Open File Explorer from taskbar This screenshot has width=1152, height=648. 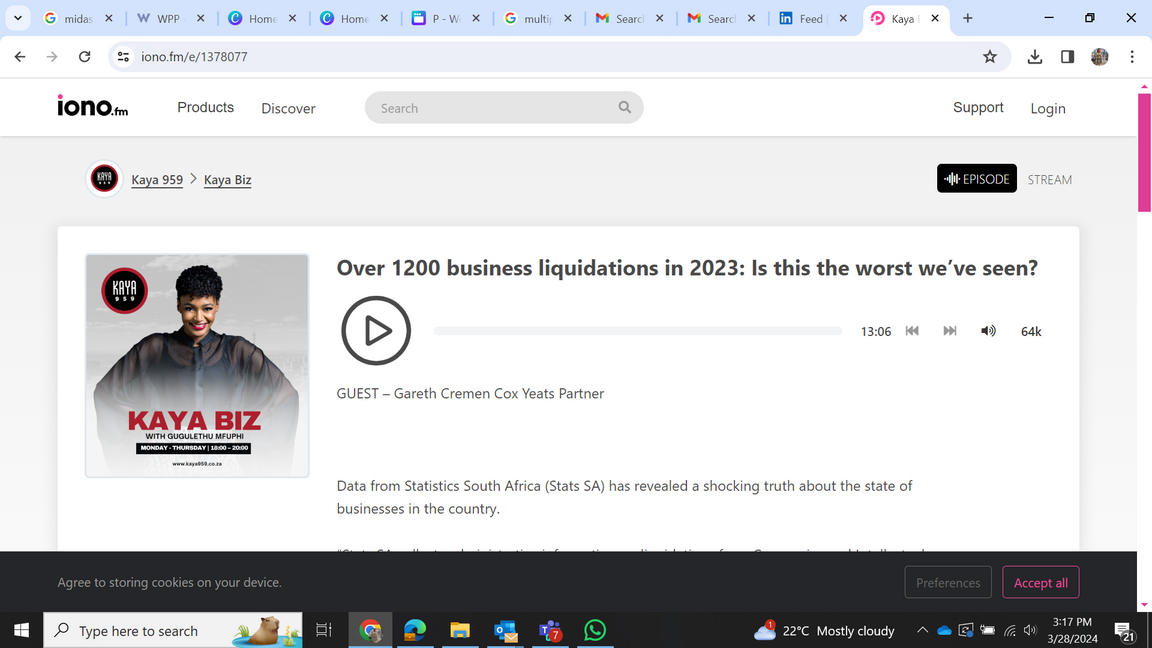(460, 630)
